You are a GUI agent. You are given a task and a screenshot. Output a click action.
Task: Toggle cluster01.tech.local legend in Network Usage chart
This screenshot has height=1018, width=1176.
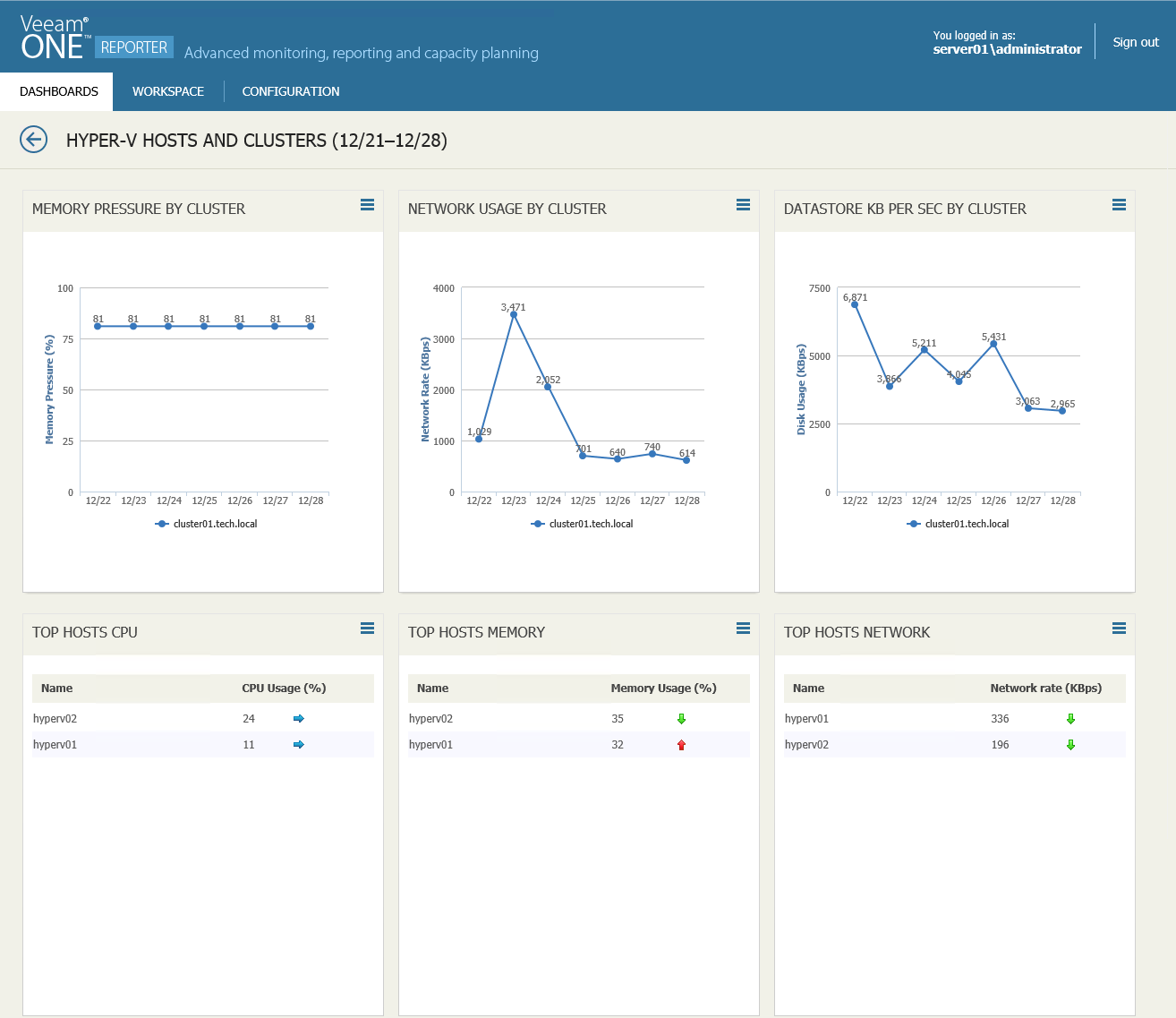pyautogui.click(x=583, y=524)
